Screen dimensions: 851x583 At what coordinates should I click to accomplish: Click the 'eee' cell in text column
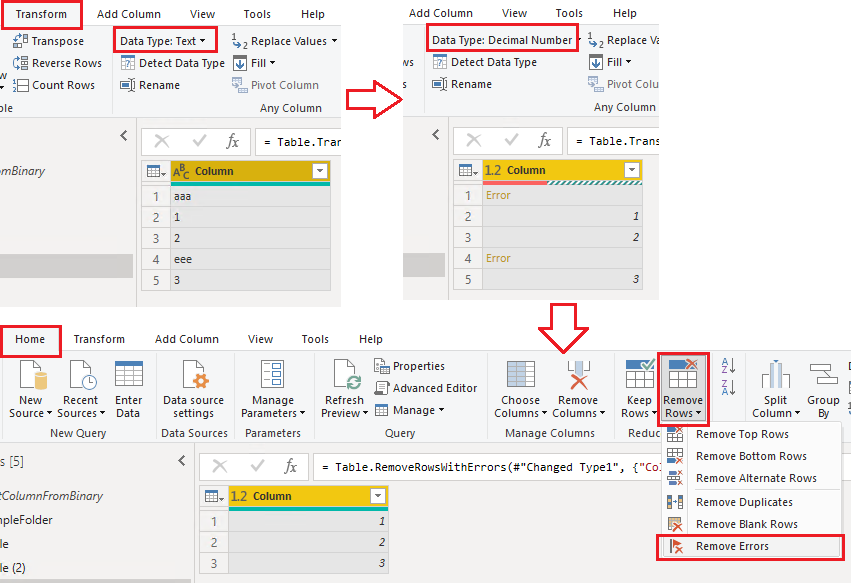250,259
